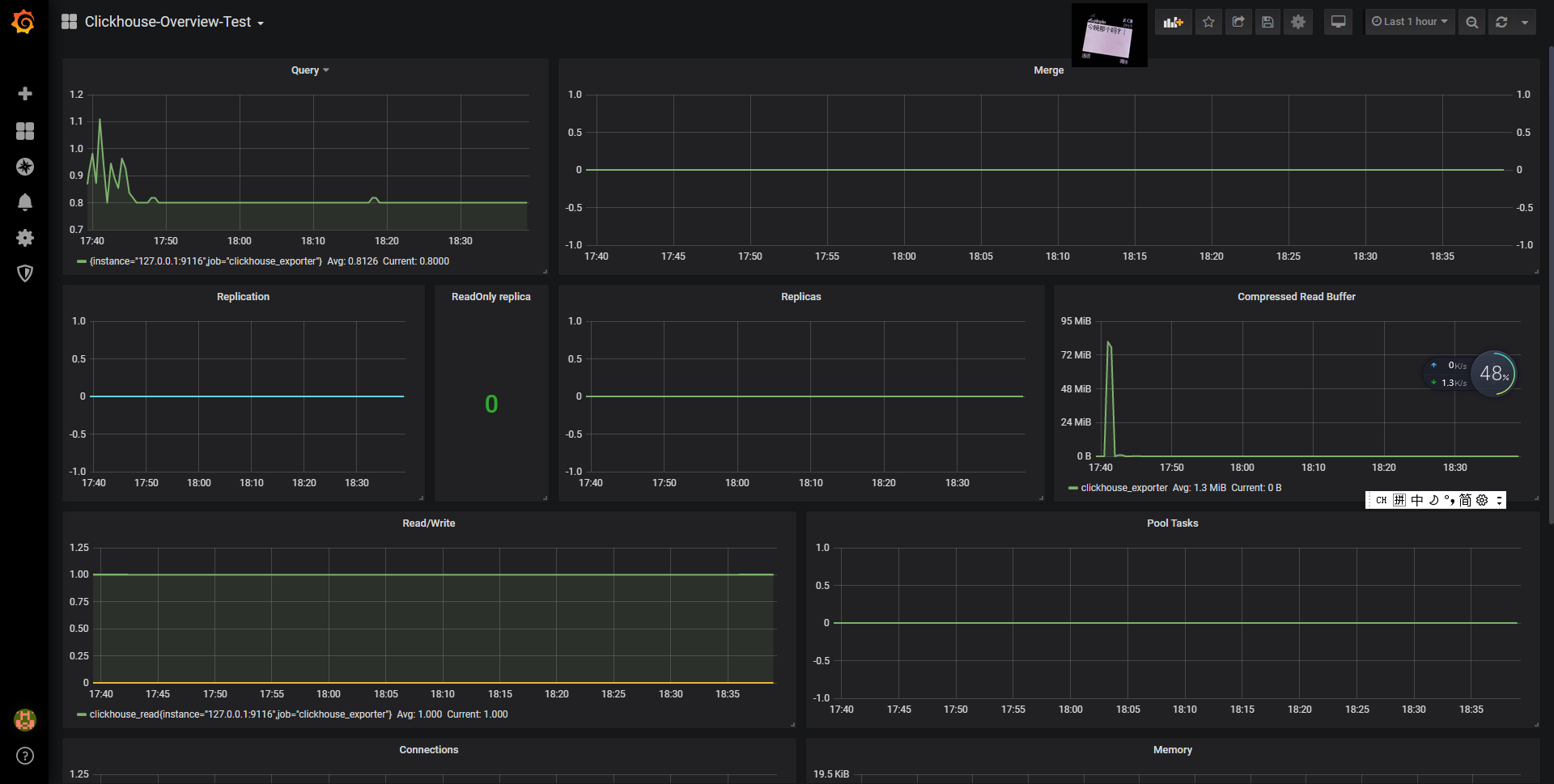This screenshot has width=1554, height=784.
Task: Mark dashboard as favorite with star
Action: [1208, 22]
